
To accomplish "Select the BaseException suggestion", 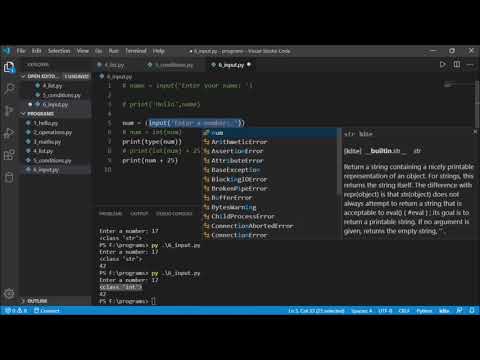I will [270, 170].
